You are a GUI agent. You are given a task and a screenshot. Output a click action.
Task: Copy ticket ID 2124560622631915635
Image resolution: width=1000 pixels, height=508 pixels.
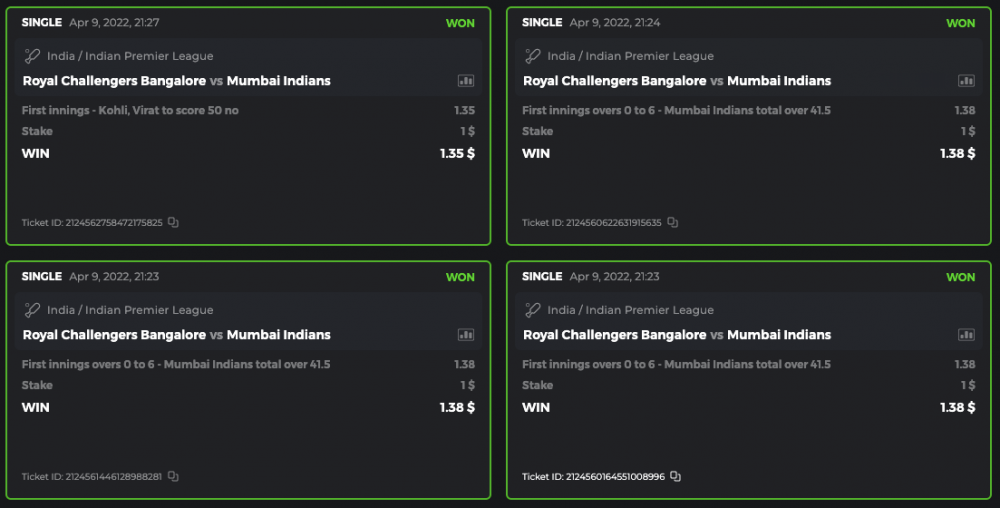click(673, 223)
